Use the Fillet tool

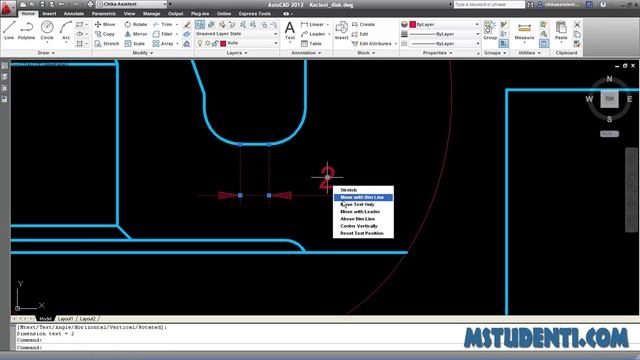pyautogui.click(x=163, y=34)
